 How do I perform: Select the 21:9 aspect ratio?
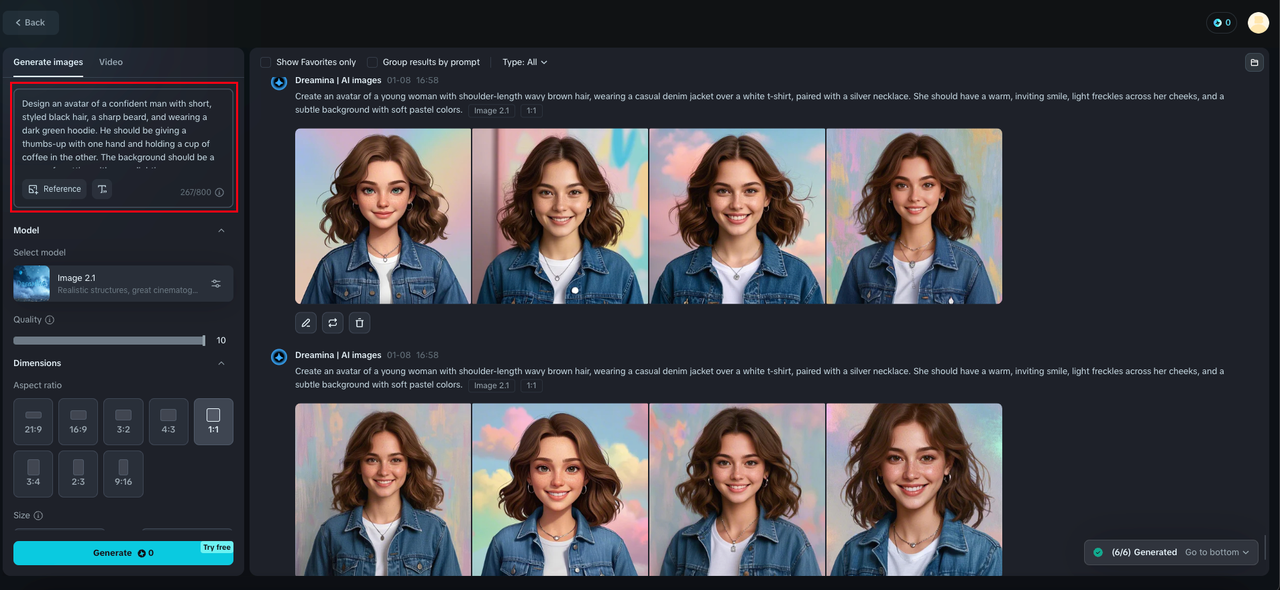[x=33, y=421]
